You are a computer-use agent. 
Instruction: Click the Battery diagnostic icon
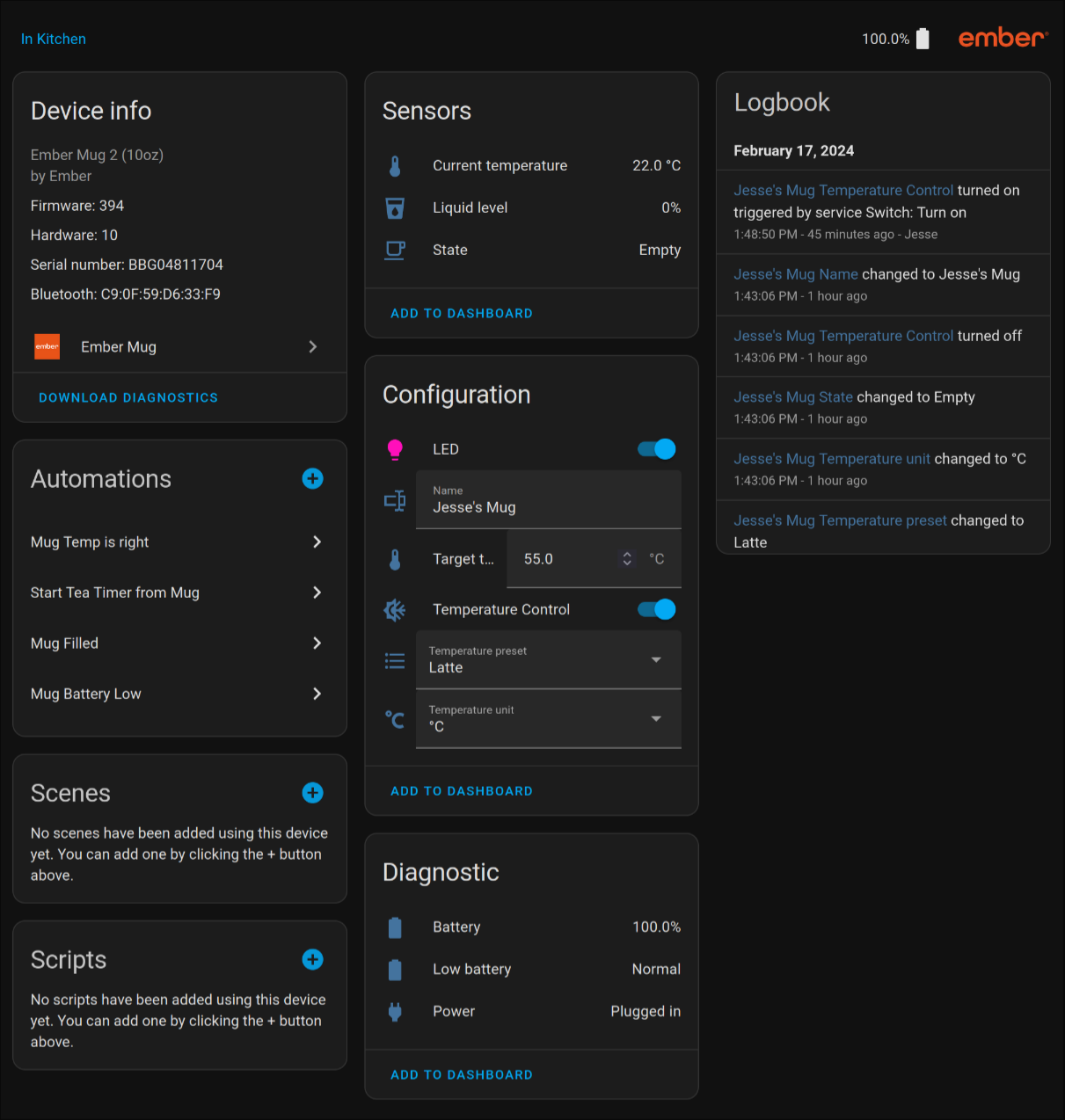[395, 927]
